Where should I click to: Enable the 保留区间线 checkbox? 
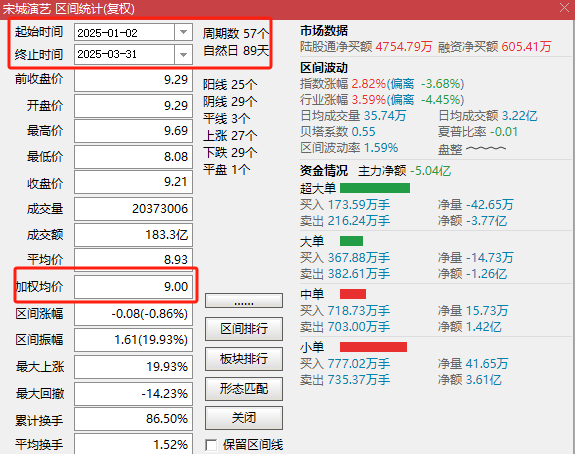(211, 445)
